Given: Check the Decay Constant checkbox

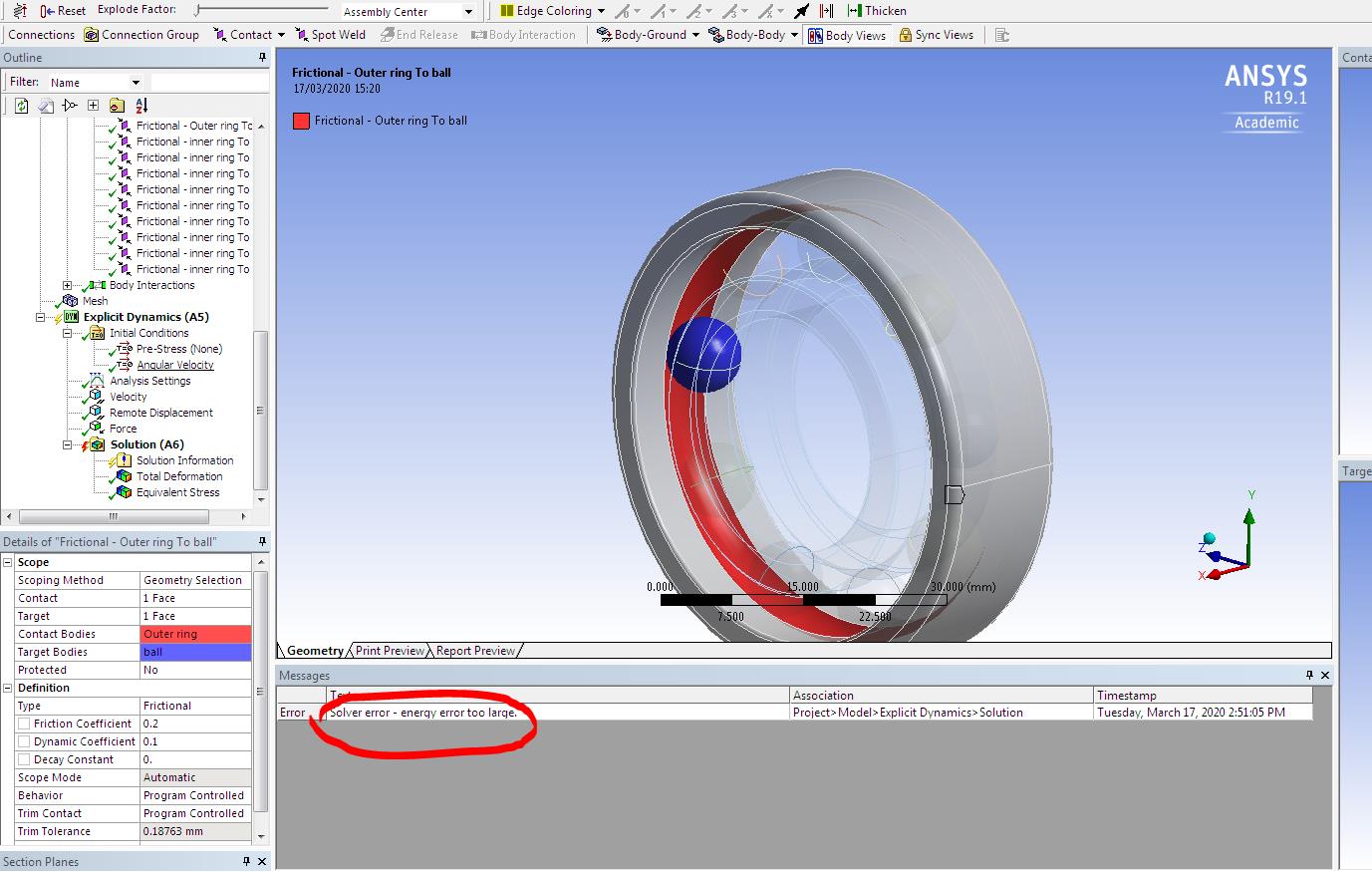Looking at the screenshot, I should click(24, 759).
